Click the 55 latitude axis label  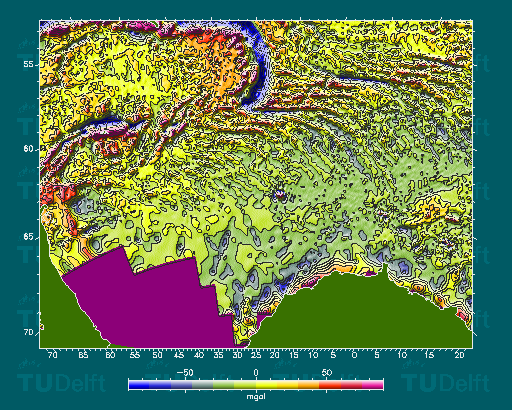point(29,64)
